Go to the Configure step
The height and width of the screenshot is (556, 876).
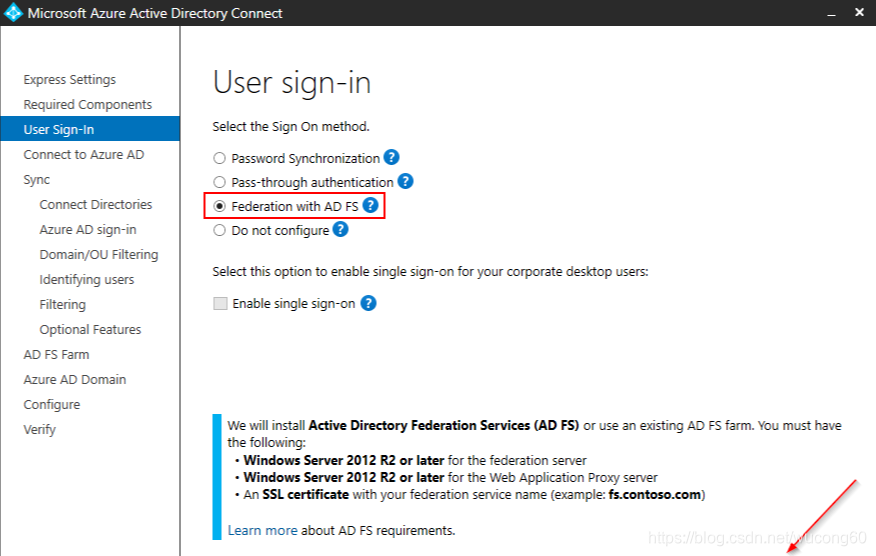click(x=52, y=405)
